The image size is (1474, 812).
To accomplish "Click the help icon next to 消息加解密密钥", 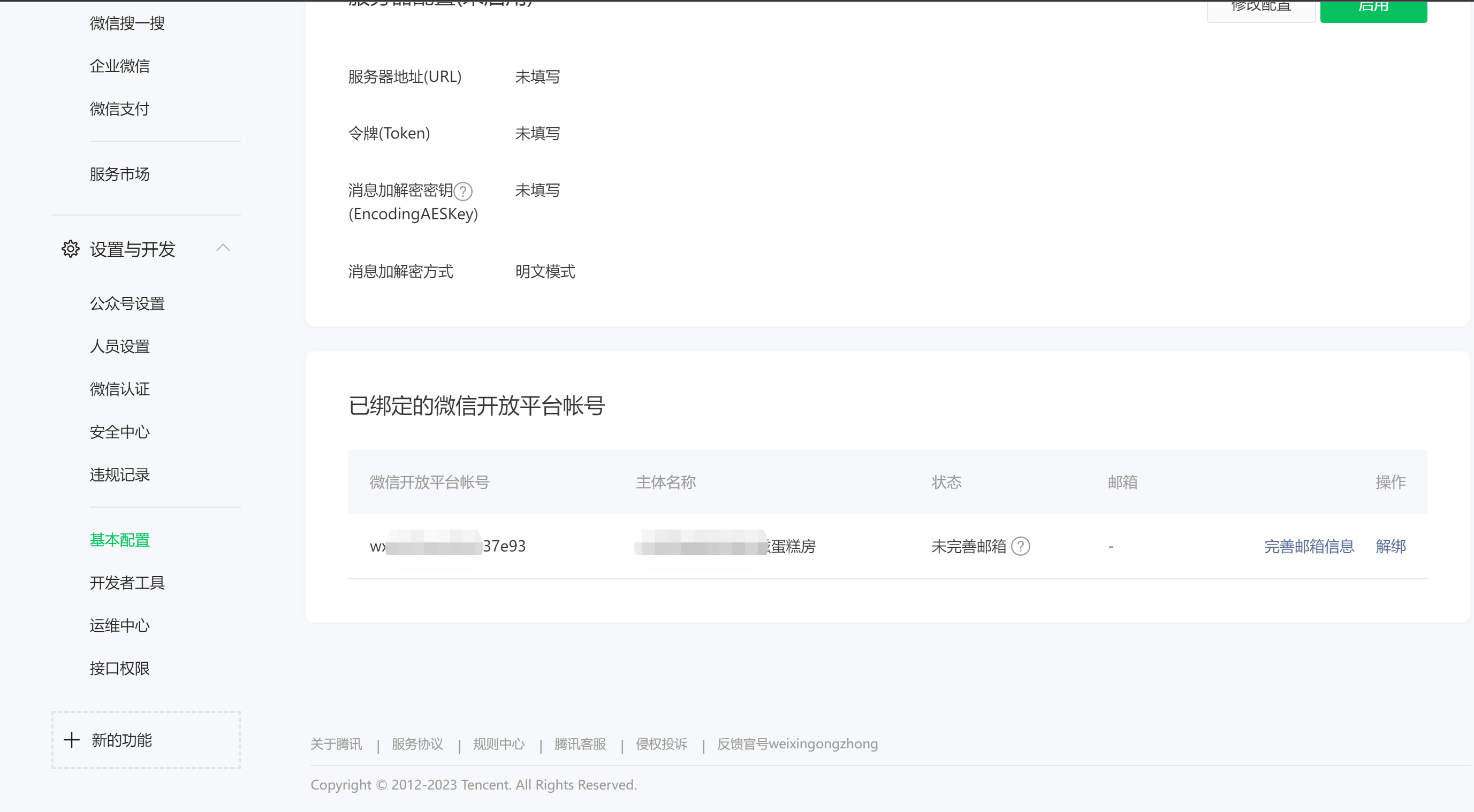I will (463, 191).
